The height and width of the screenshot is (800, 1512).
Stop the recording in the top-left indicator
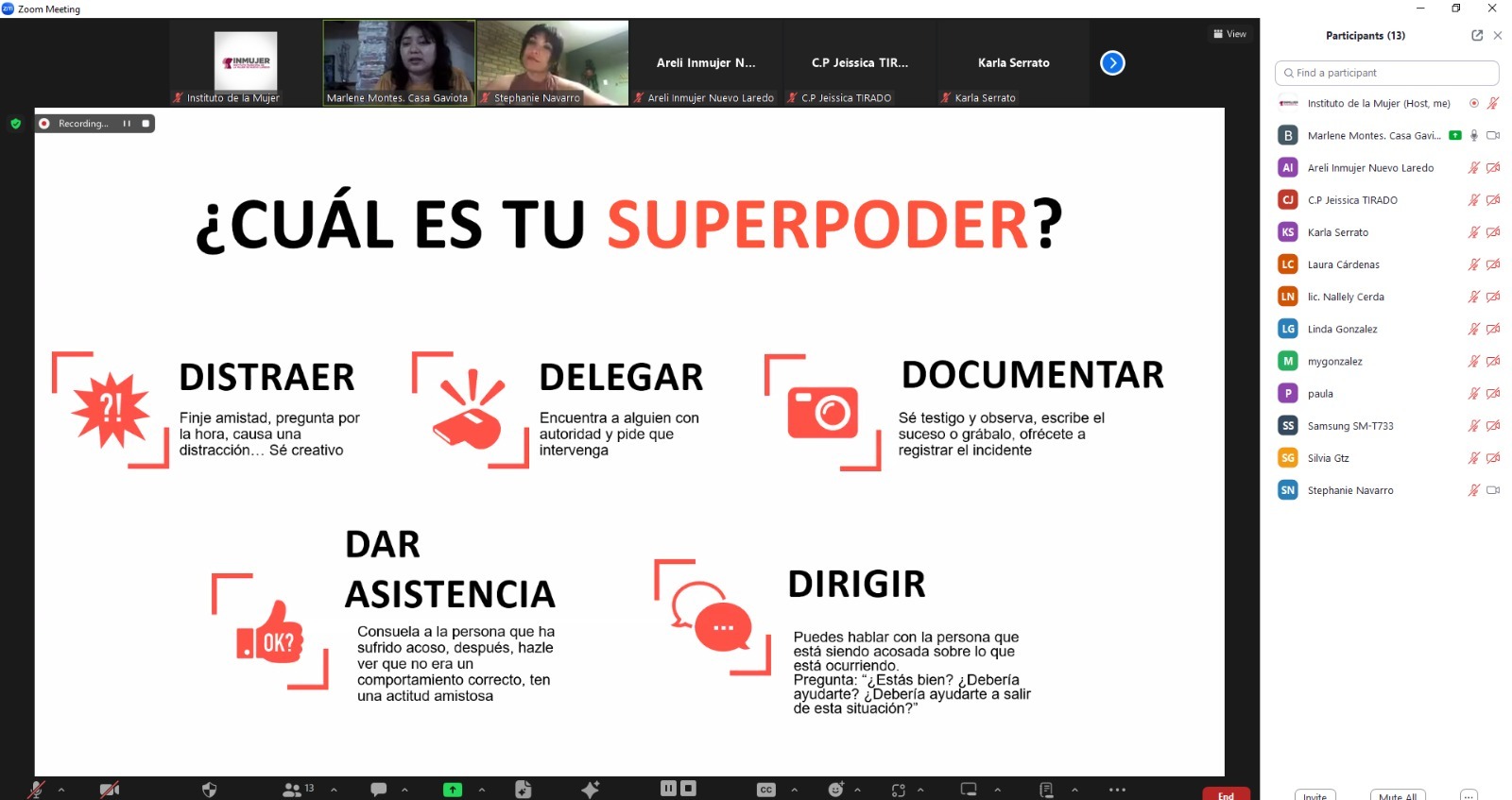point(146,124)
